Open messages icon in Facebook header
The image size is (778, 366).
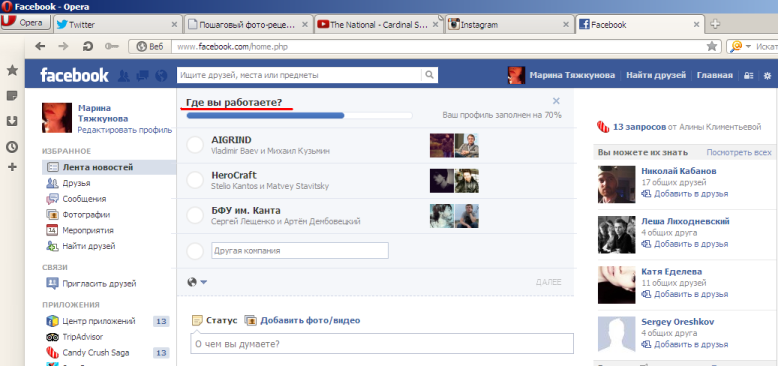(142, 76)
